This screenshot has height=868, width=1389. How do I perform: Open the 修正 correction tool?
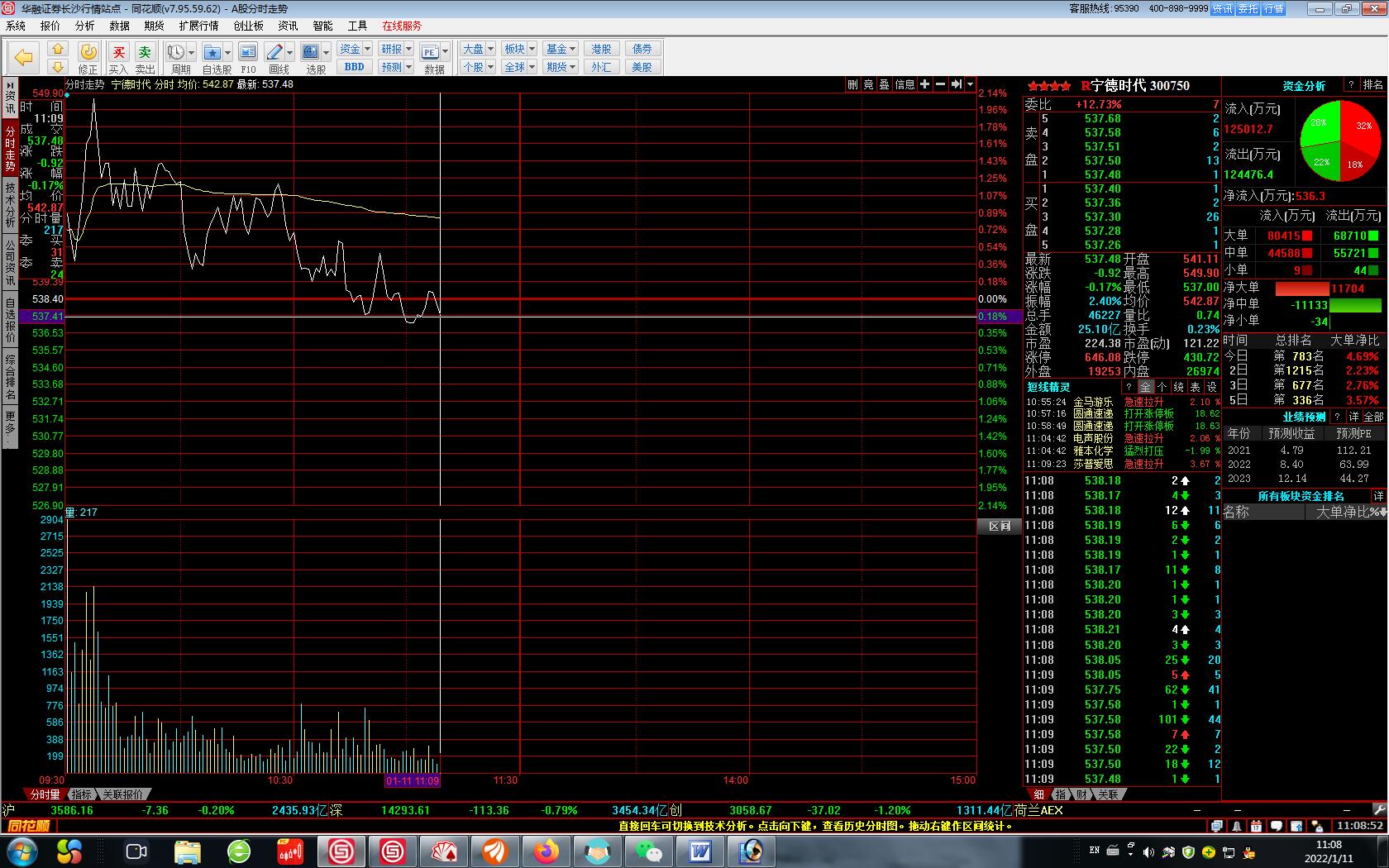[88, 58]
